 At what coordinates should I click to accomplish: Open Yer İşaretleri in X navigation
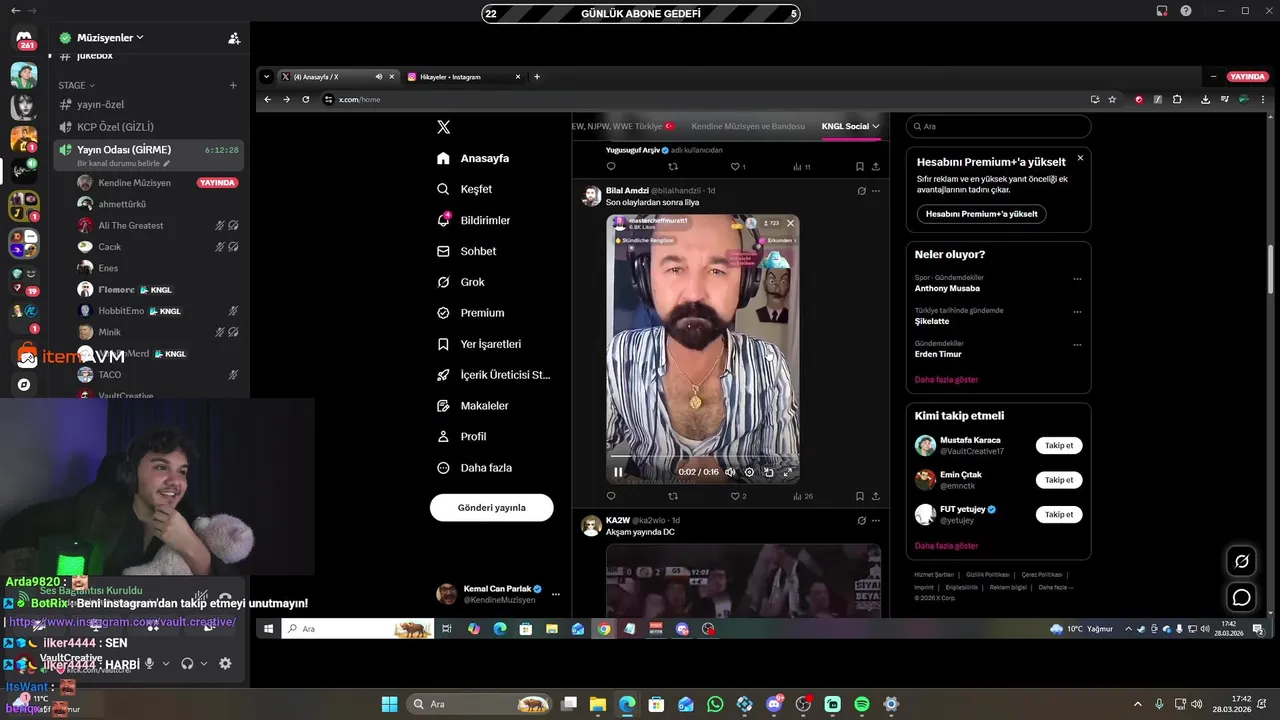(479, 344)
